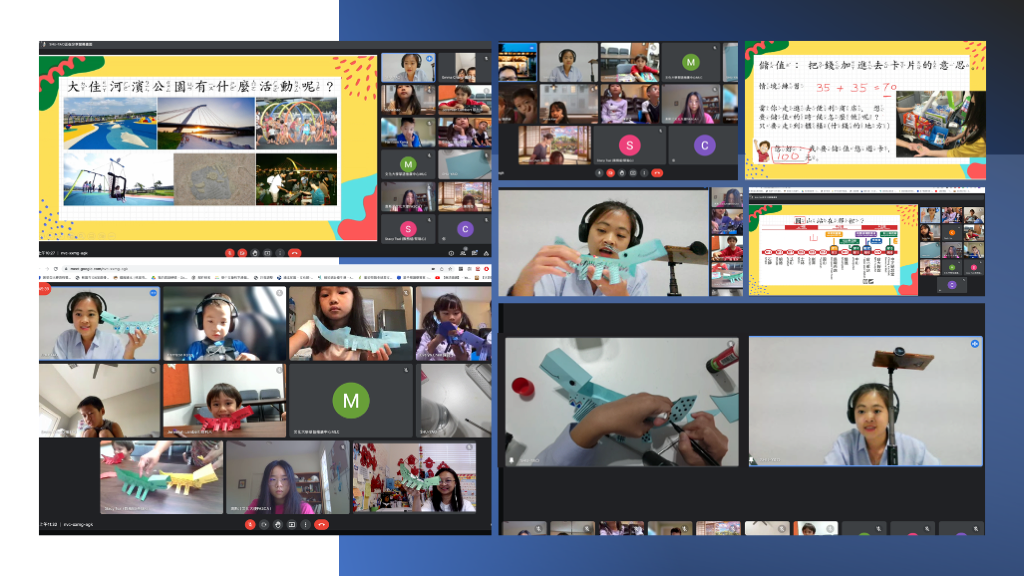Leave the call in the park slideshow meeting
Screen dimensions: 1024x576
294,253
